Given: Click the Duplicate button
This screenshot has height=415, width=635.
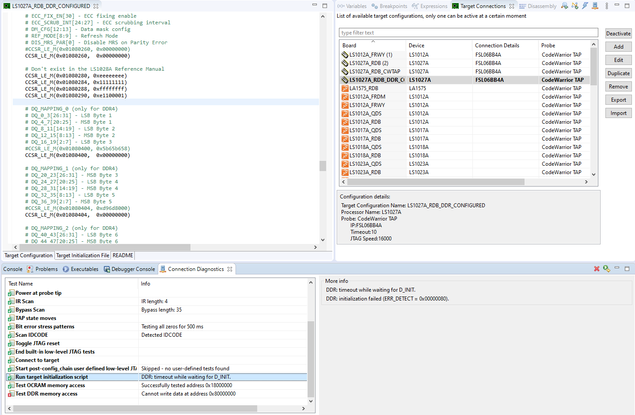Looking at the screenshot, I should [x=618, y=74].
